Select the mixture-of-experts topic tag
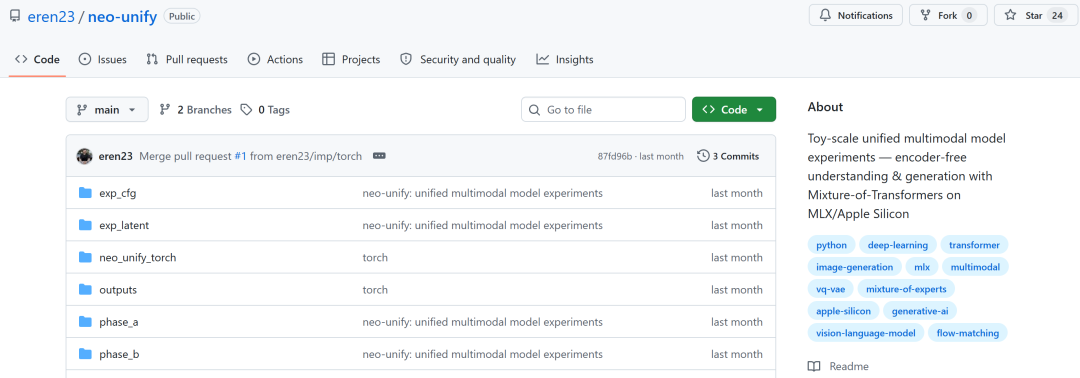Viewport: 1080px width, 378px height. (906, 289)
